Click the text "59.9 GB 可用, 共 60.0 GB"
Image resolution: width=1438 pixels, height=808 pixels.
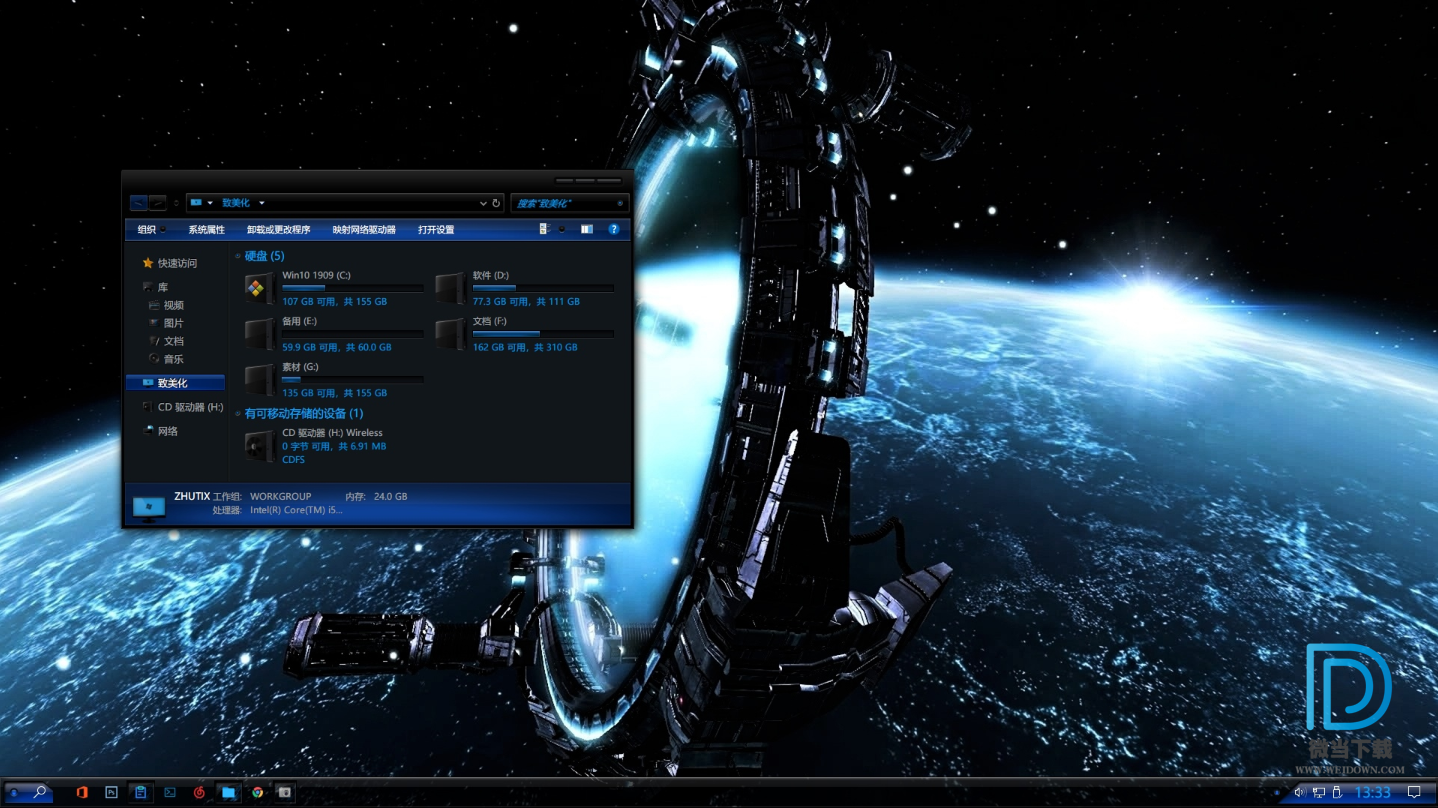click(337, 347)
